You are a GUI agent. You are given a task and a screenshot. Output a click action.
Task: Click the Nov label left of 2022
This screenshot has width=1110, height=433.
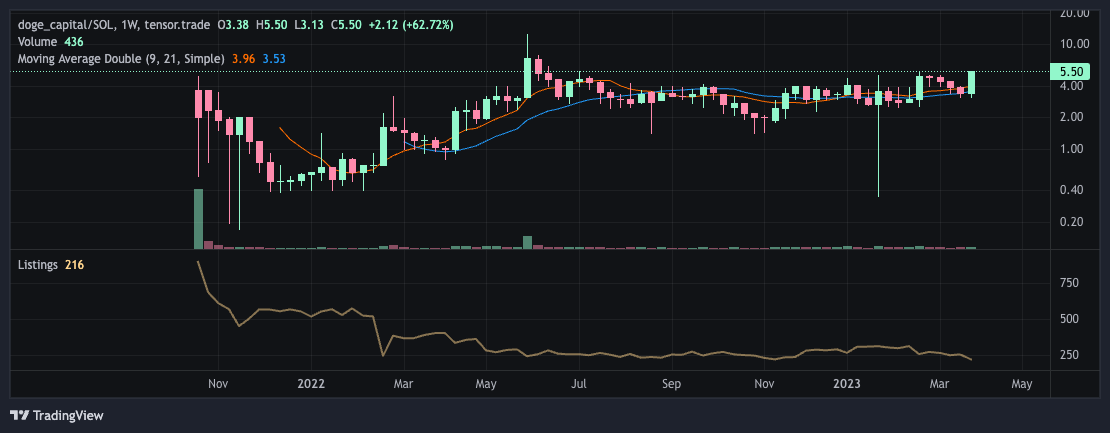click(x=219, y=383)
